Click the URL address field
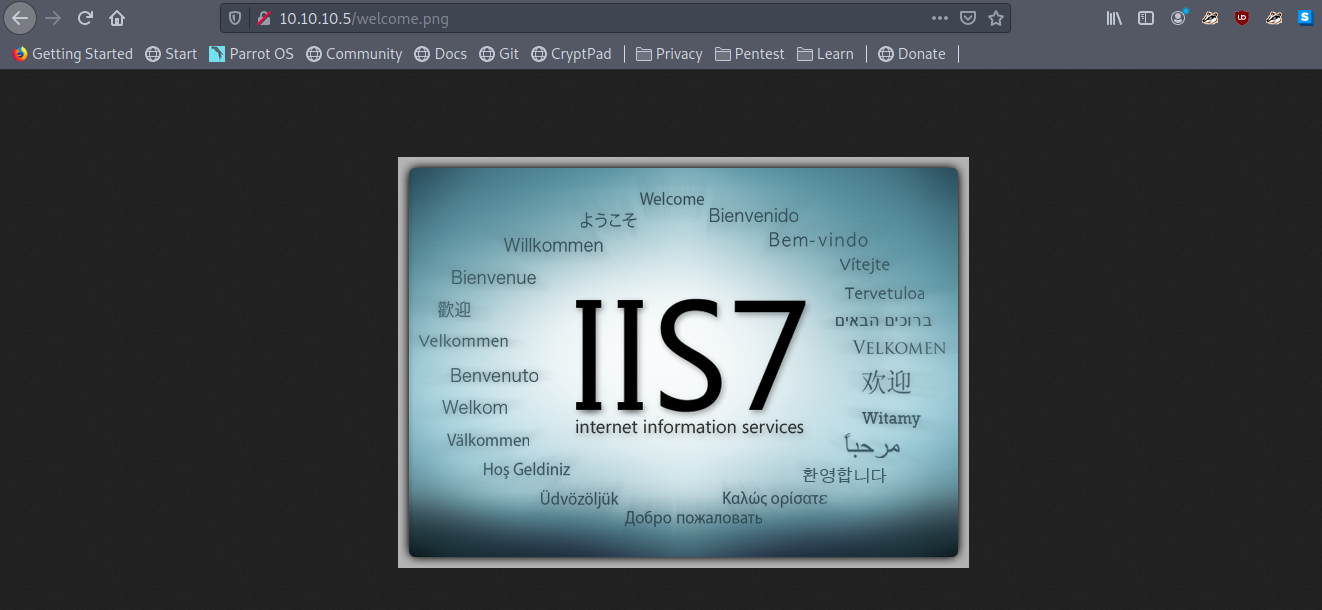This screenshot has height=610, width=1322. click(x=600, y=18)
